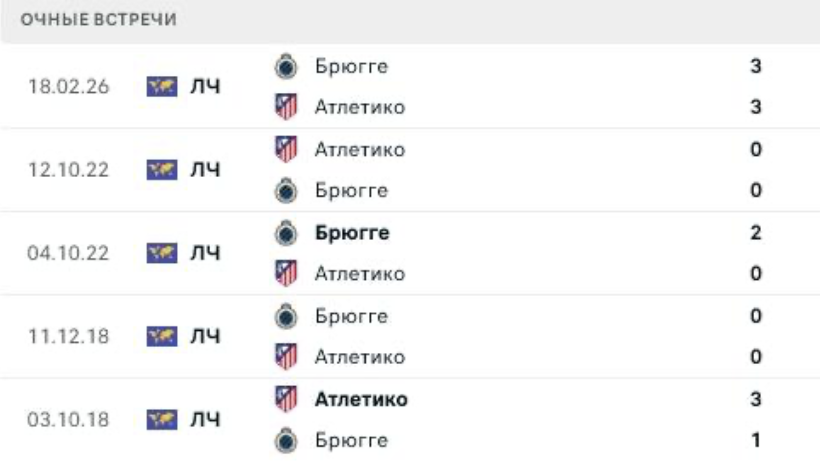Click Брюгге crest in the 04.10.22 match
826x470 pixels.
[286, 233]
